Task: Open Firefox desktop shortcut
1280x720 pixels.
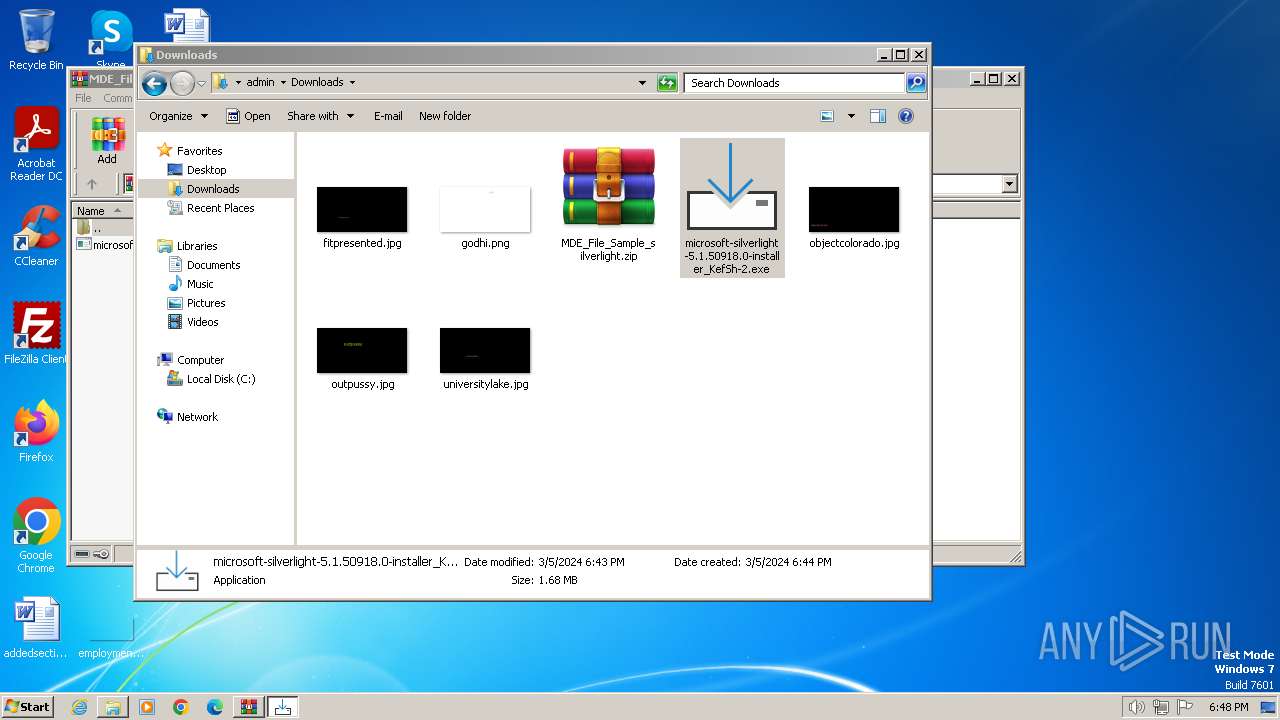Action: [x=36, y=432]
